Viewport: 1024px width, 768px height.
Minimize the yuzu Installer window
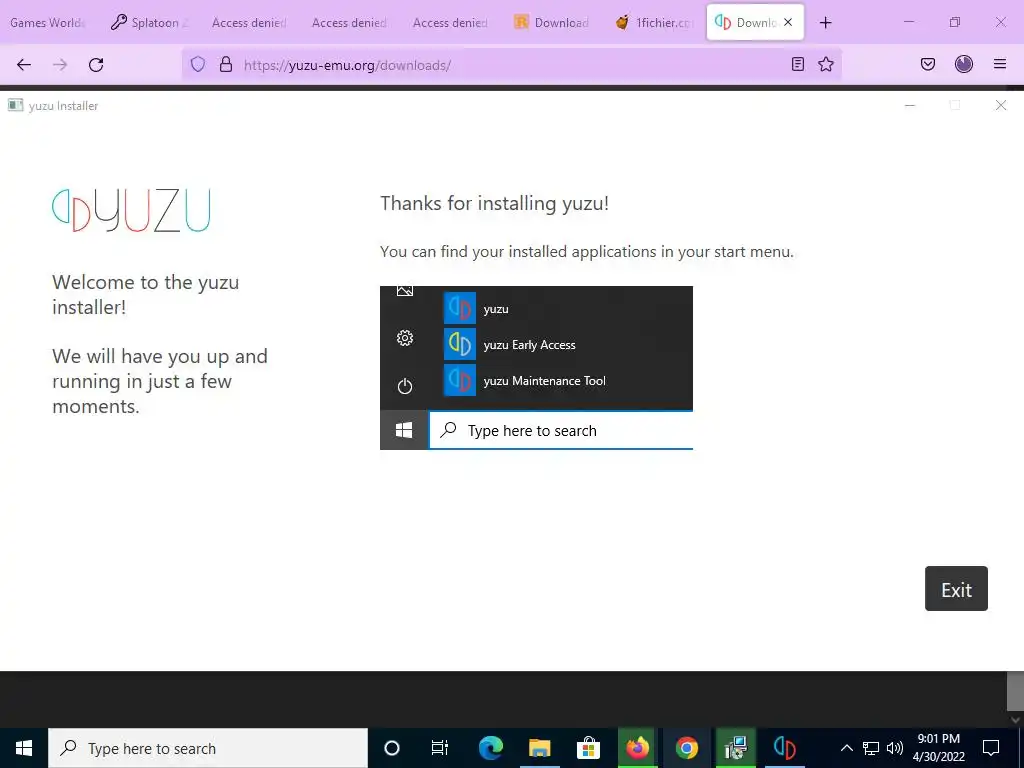coord(910,105)
